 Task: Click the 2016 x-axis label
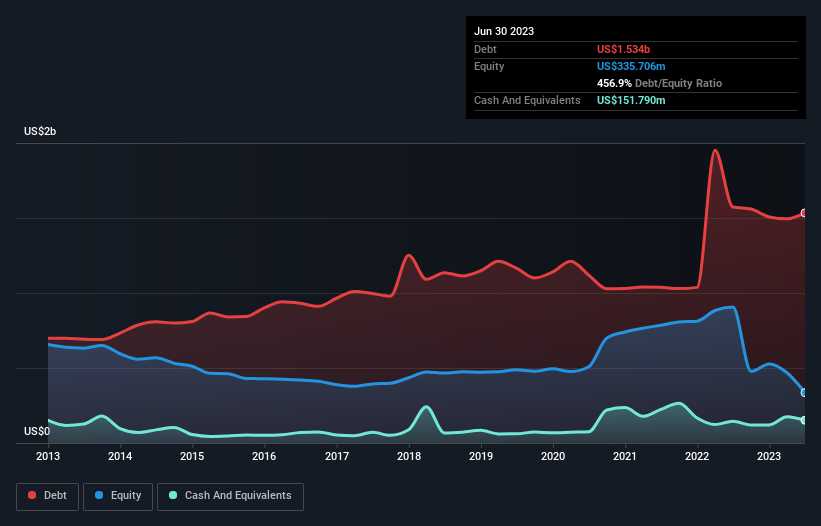point(264,456)
